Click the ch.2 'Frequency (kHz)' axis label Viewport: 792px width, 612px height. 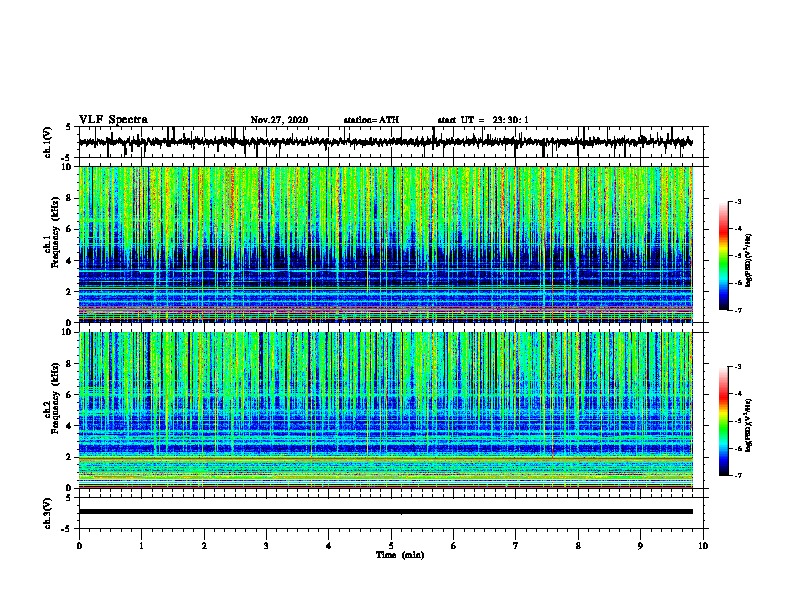pos(55,398)
